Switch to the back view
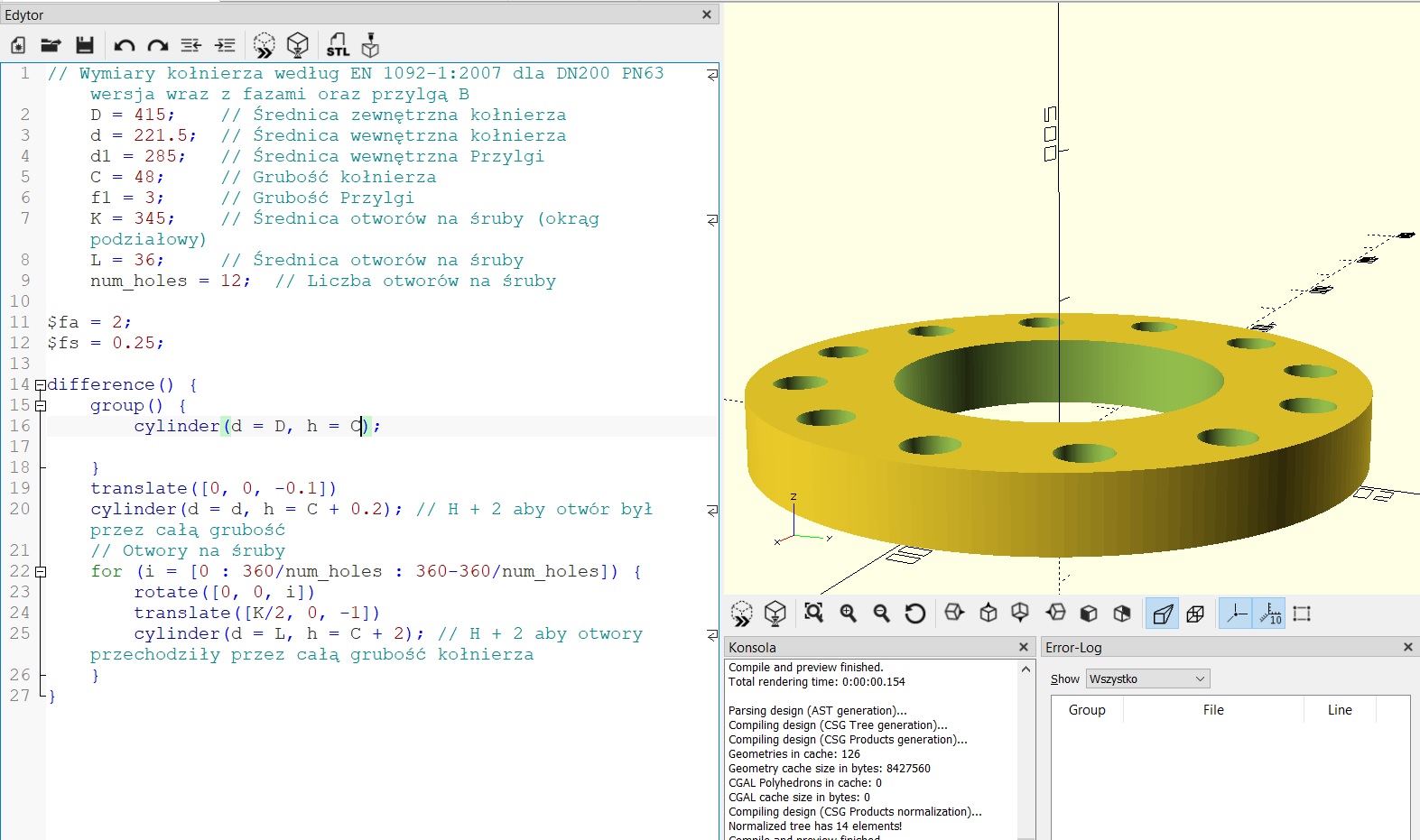 click(1122, 614)
